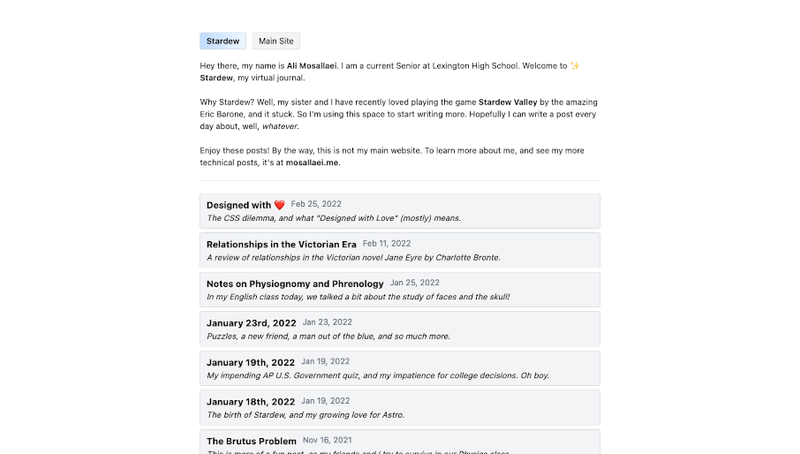Open the Main Site tab
The width and height of the screenshot is (800, 454).
276,41
